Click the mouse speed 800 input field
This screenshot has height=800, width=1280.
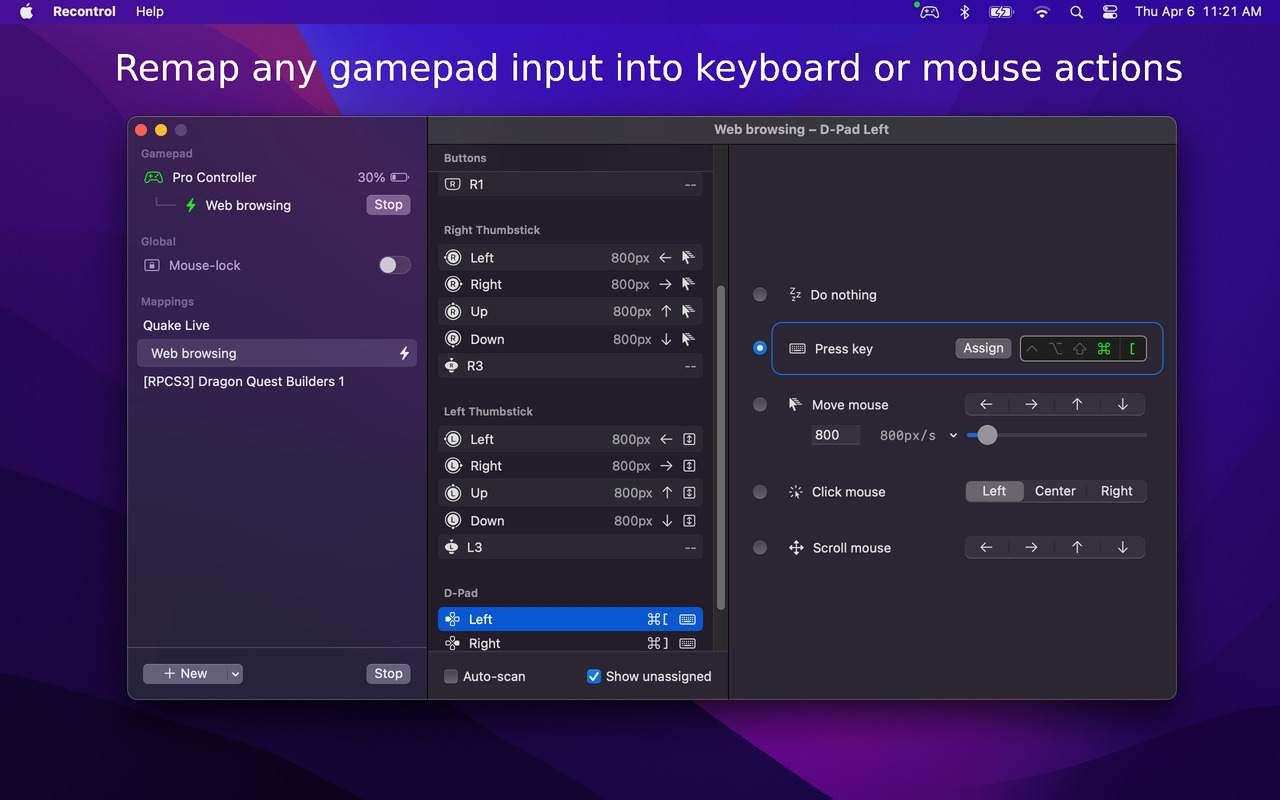tap(836, 435)
